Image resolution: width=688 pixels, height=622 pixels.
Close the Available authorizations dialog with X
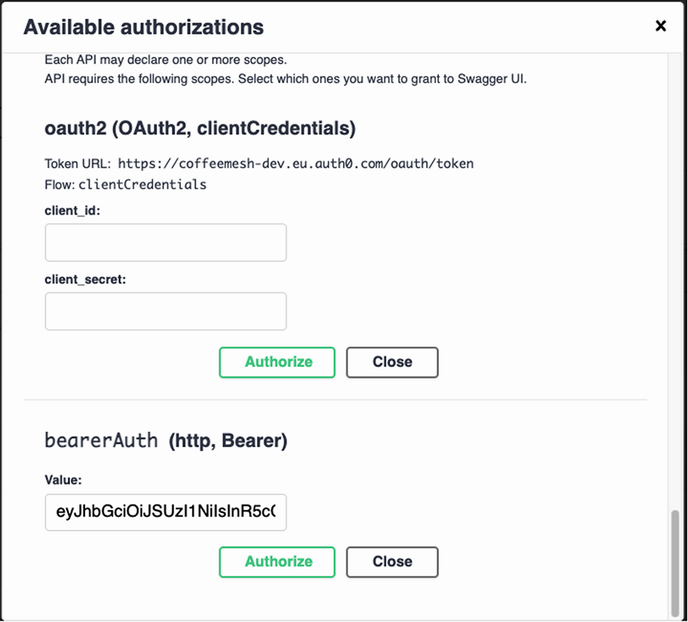(660, 26)
